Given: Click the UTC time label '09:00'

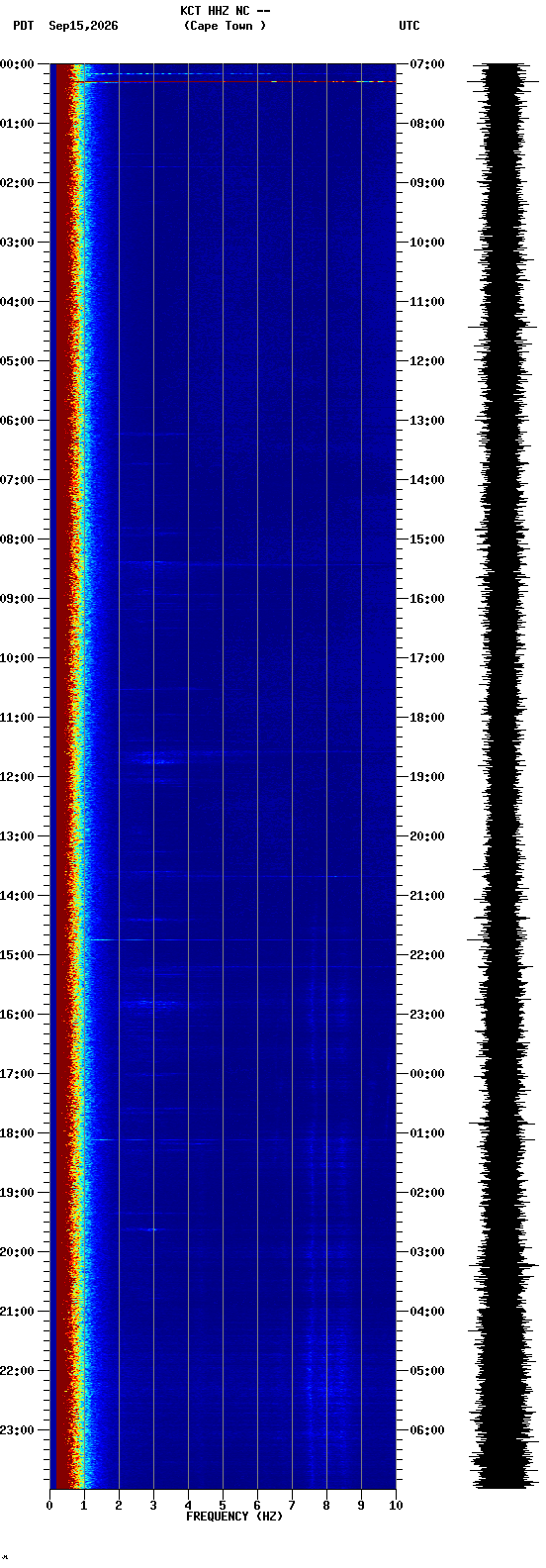Looking at the screenshot, I should point(427,183).
